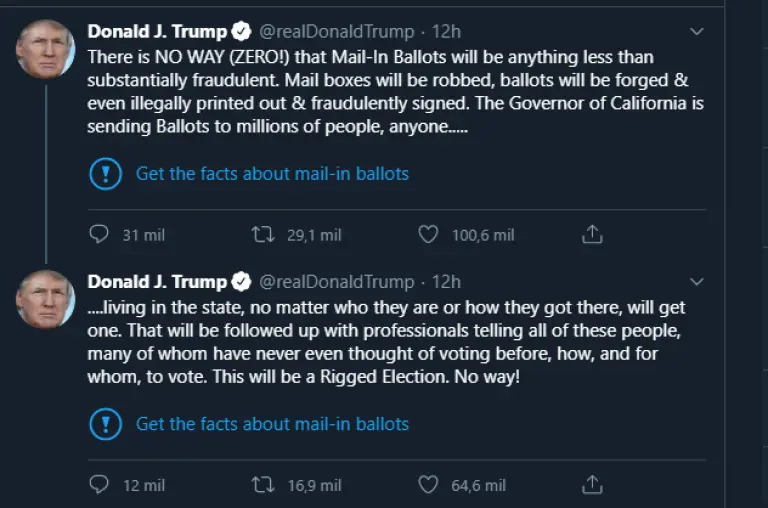
Task: Click exclamation info icon on second tweet
Action: (105, 423)
